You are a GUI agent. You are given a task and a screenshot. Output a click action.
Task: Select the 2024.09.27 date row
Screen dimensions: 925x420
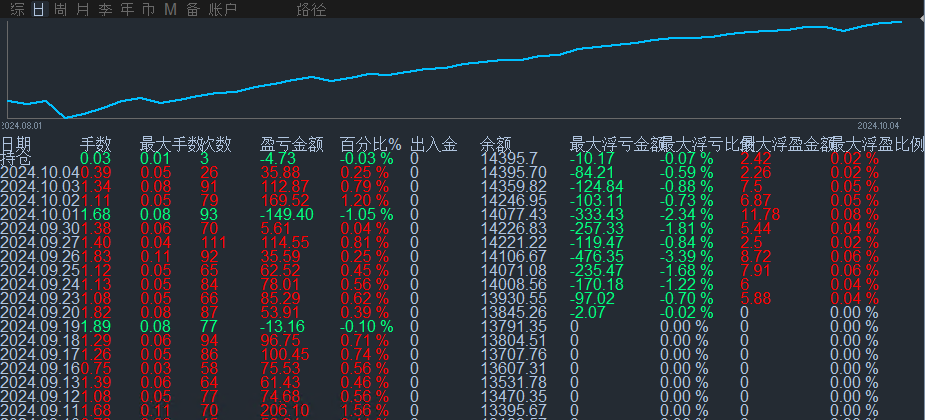tap(462, 242)
